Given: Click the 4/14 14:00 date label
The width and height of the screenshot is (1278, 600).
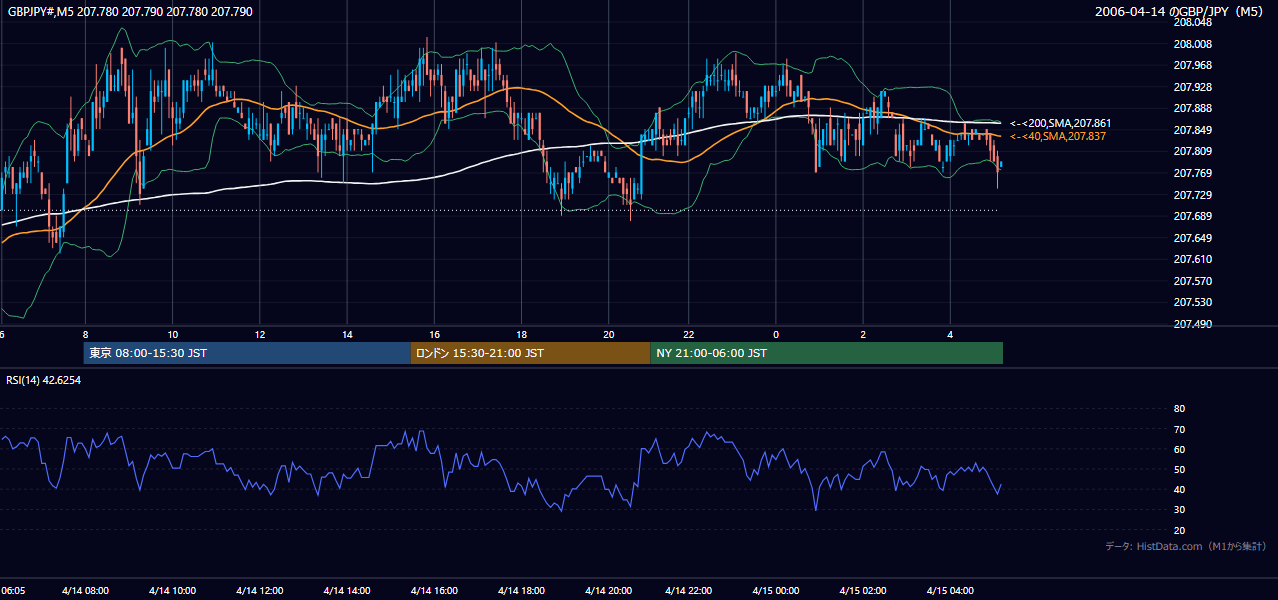Looking at the screenshot, I should (347, 591).
